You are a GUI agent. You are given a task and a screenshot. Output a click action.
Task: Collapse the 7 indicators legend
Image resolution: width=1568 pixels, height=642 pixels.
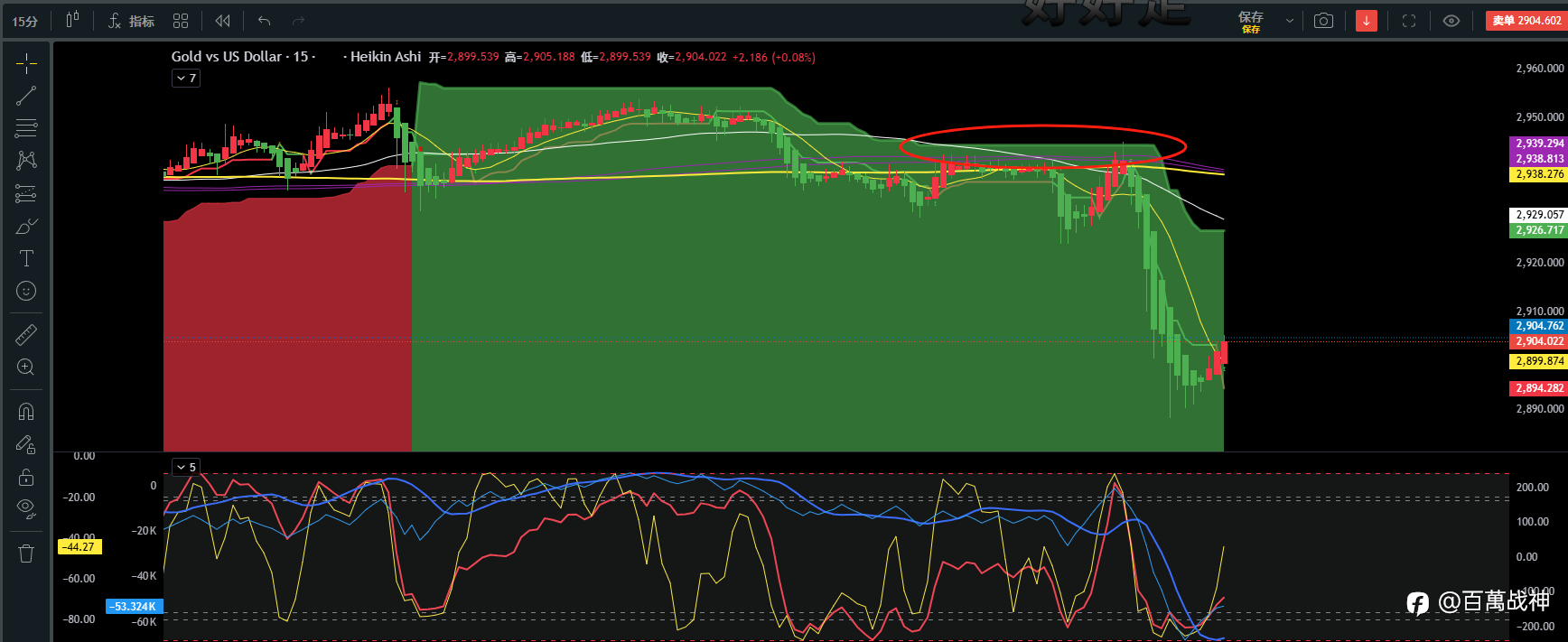186,79
